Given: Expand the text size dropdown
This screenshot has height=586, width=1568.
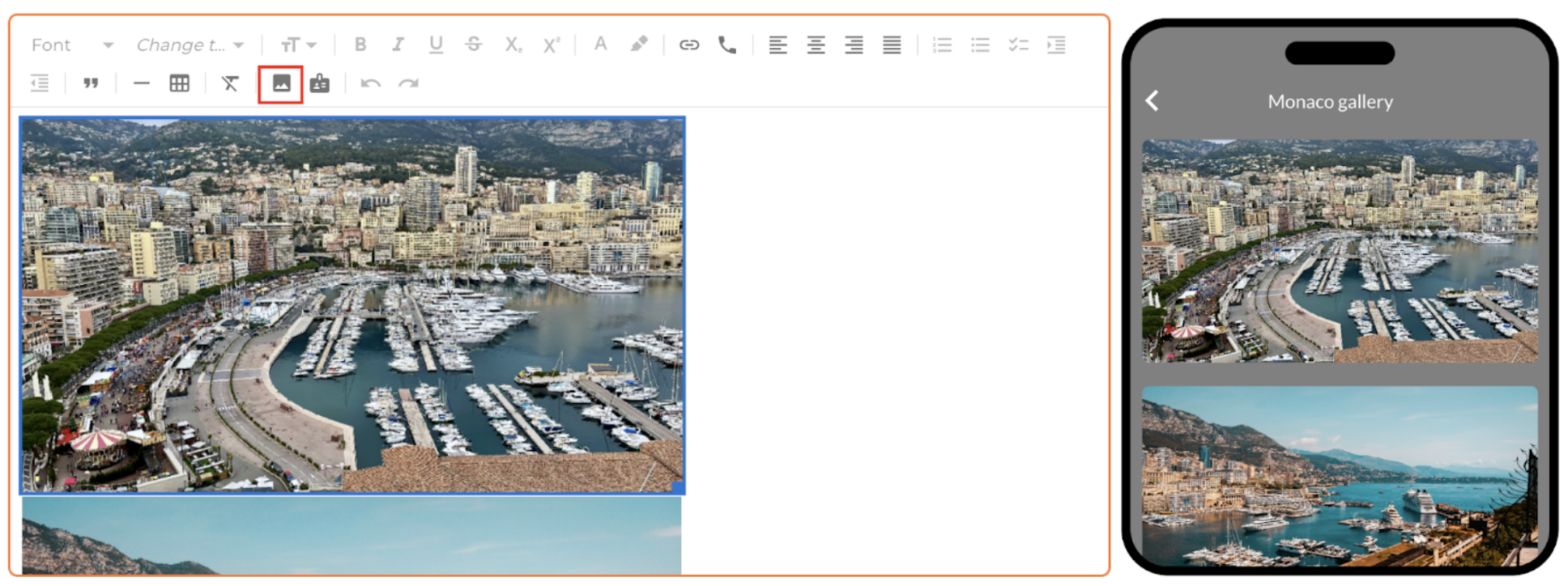Looking at the screenshot, I should coord(298,45).
